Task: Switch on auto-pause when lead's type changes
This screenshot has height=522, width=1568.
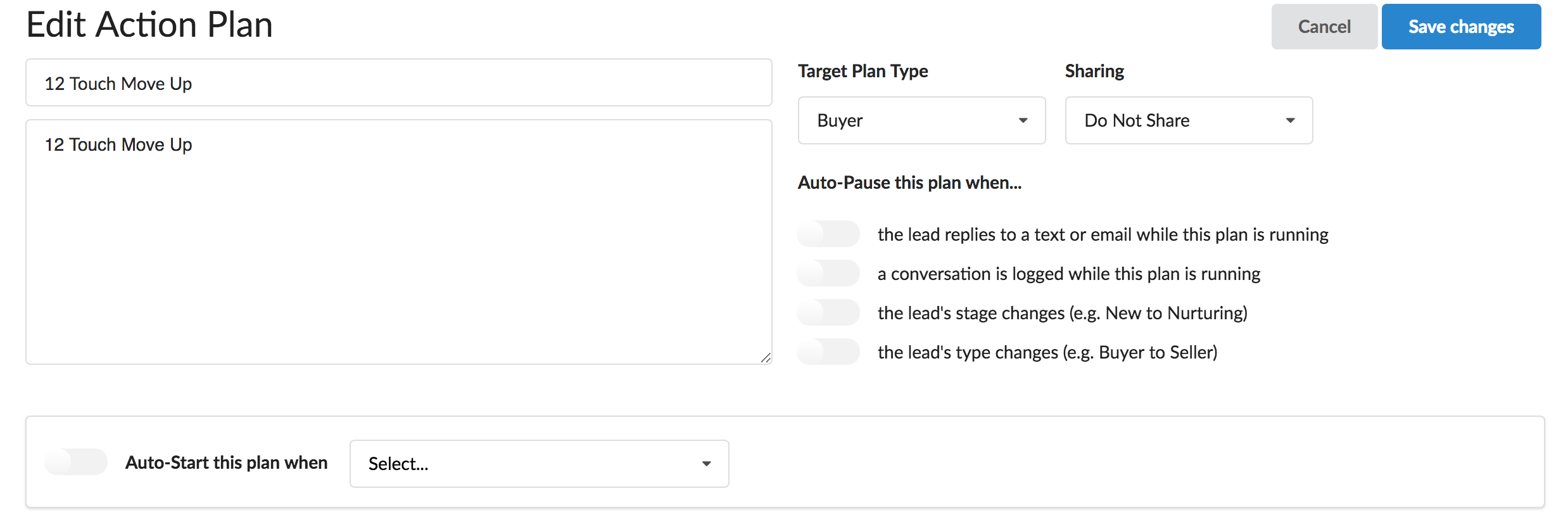Action: [828, 352]
